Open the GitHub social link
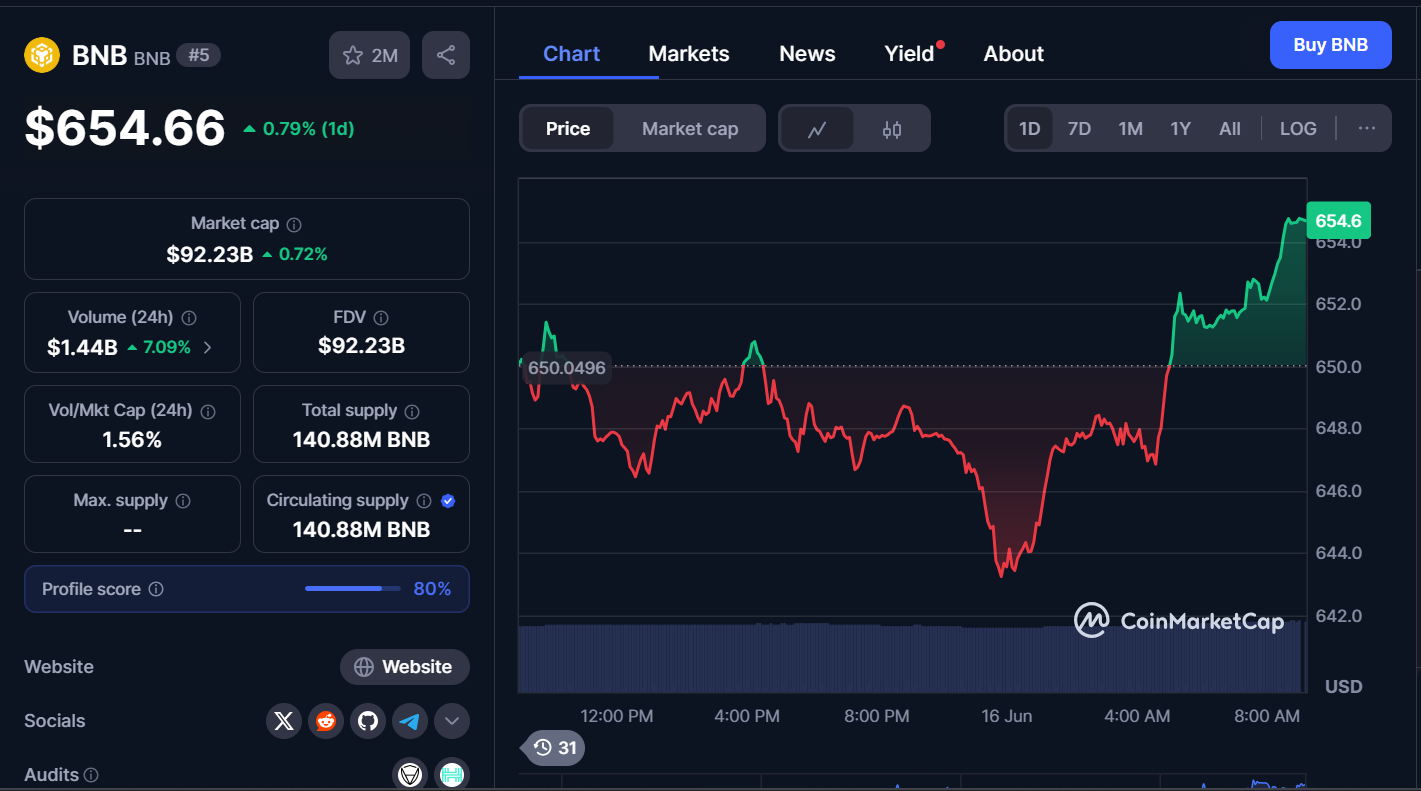The width and height of the screenshot is (1421, 791). click(368, 721)
